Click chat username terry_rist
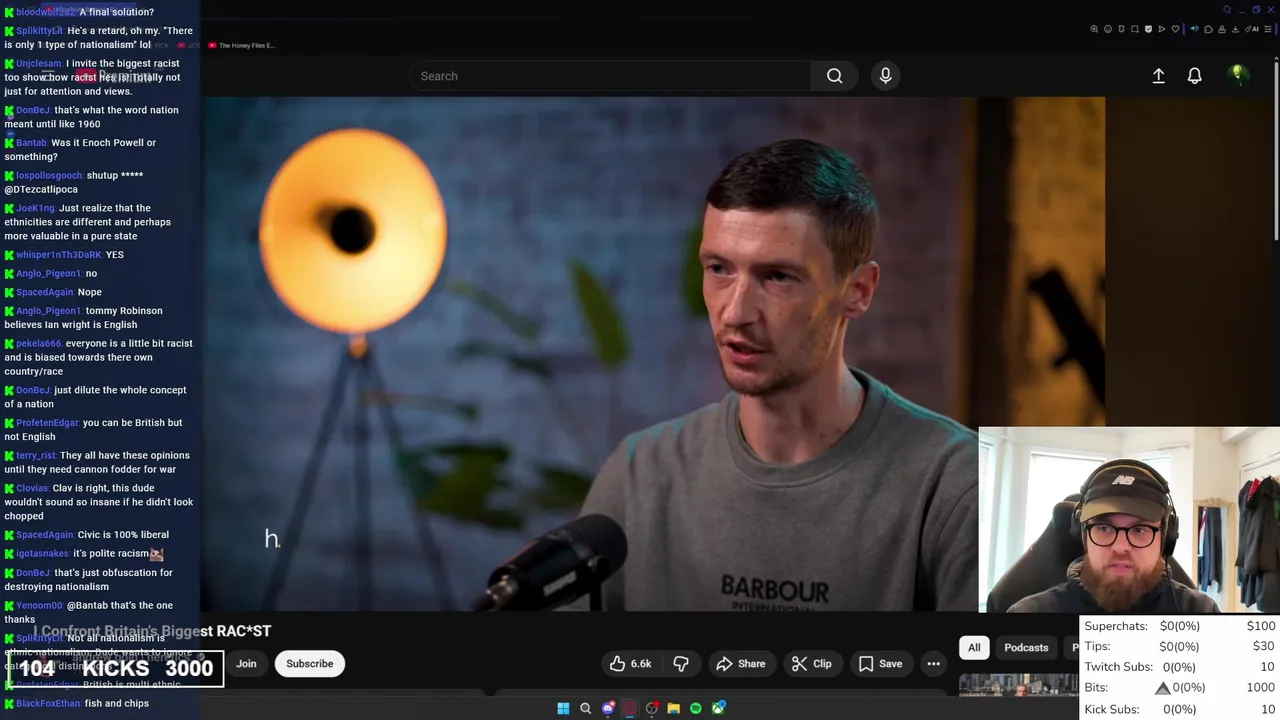Image resolution: width=1280 pixels, height=720 pixels. pyautogui.click(x=36, y=455)
